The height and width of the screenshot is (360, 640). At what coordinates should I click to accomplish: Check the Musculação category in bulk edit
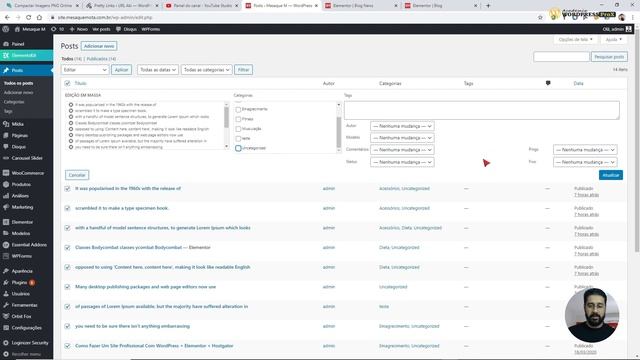tap(238, 129)
